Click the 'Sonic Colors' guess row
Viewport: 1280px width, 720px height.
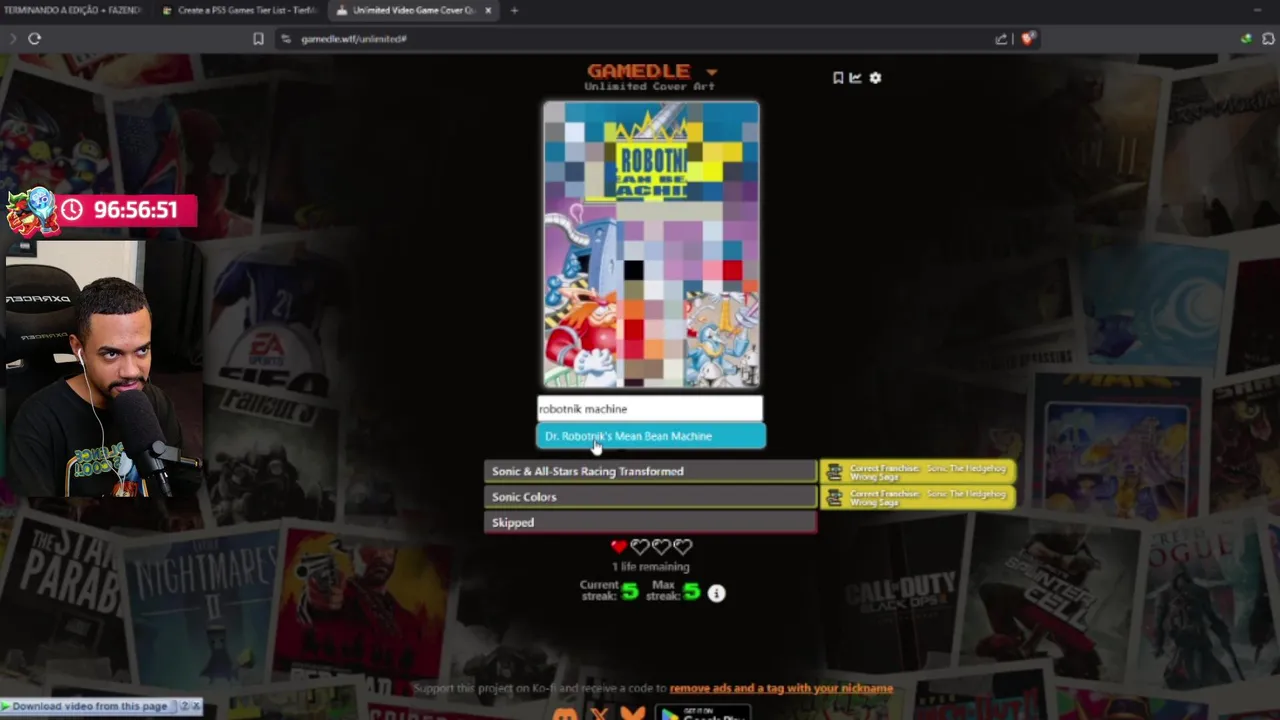[x=651, y=497]
